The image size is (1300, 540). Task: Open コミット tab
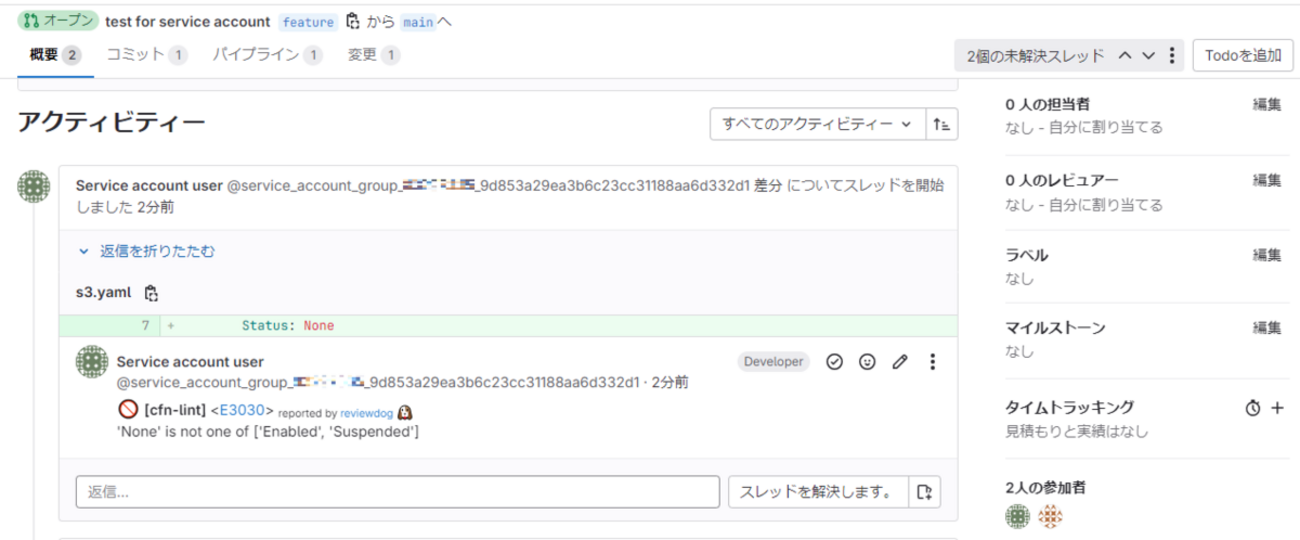coord(147,55)
